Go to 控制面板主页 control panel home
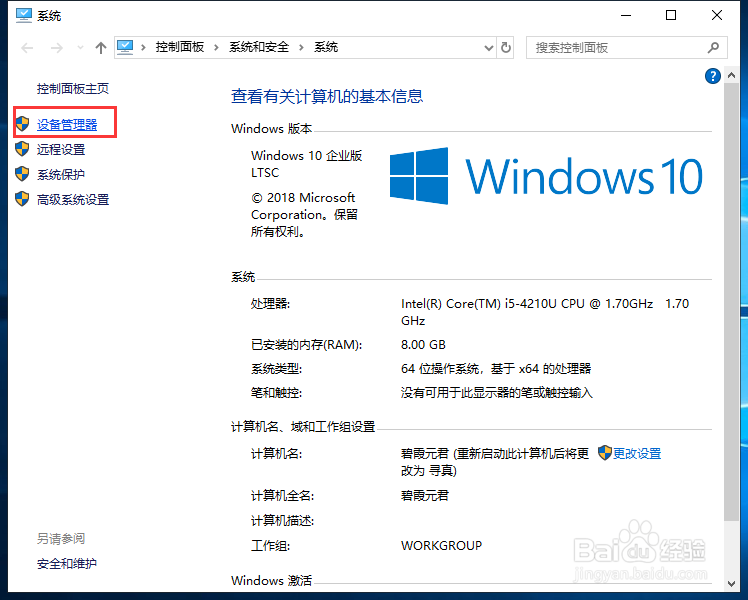748x600 pixels. 73,89
